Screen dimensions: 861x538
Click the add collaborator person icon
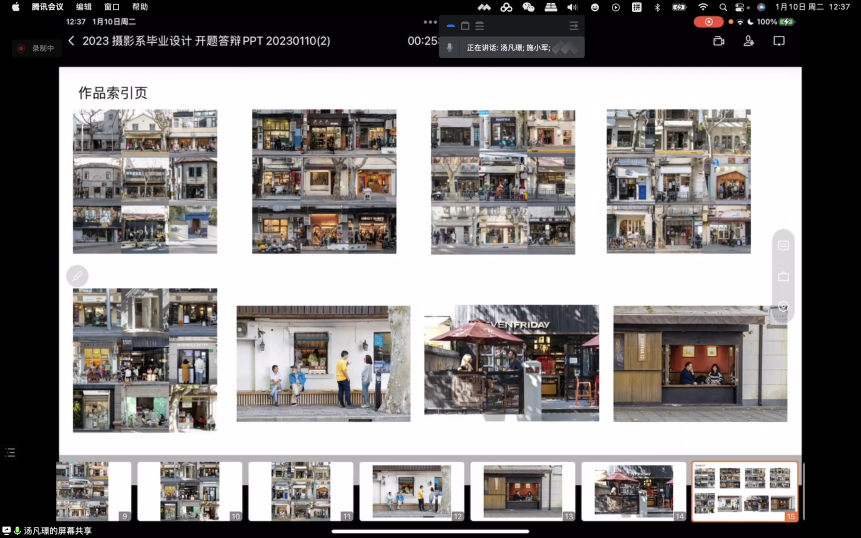point(748,41)
